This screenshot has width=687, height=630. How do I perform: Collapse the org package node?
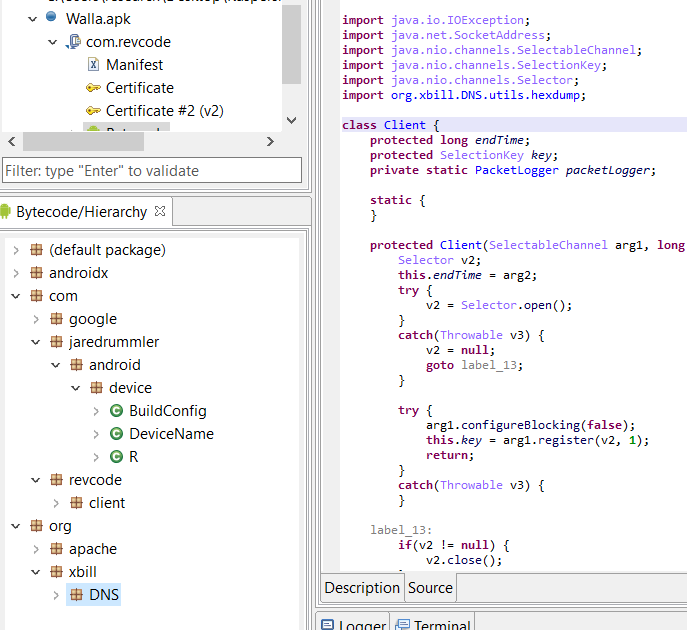coord(16,526)
